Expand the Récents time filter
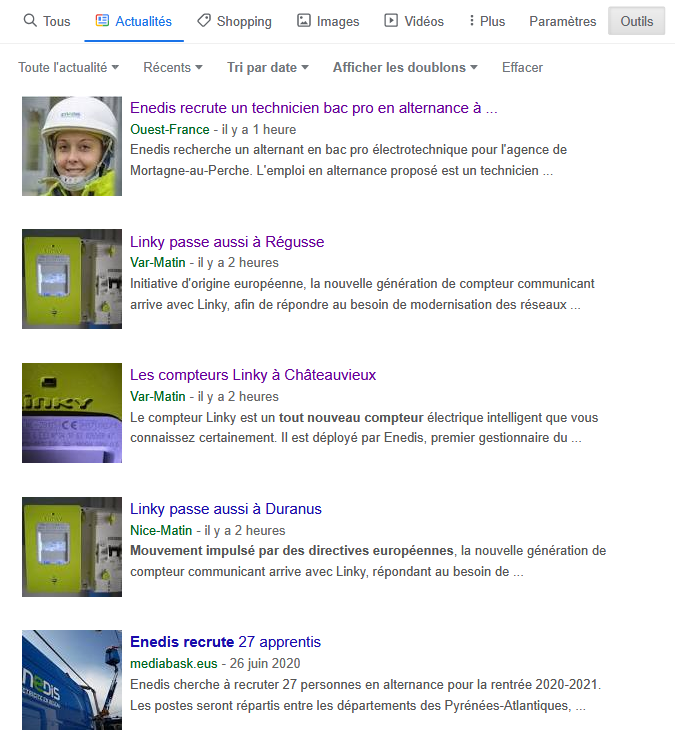Screen dimensions: 675x741 173,68
